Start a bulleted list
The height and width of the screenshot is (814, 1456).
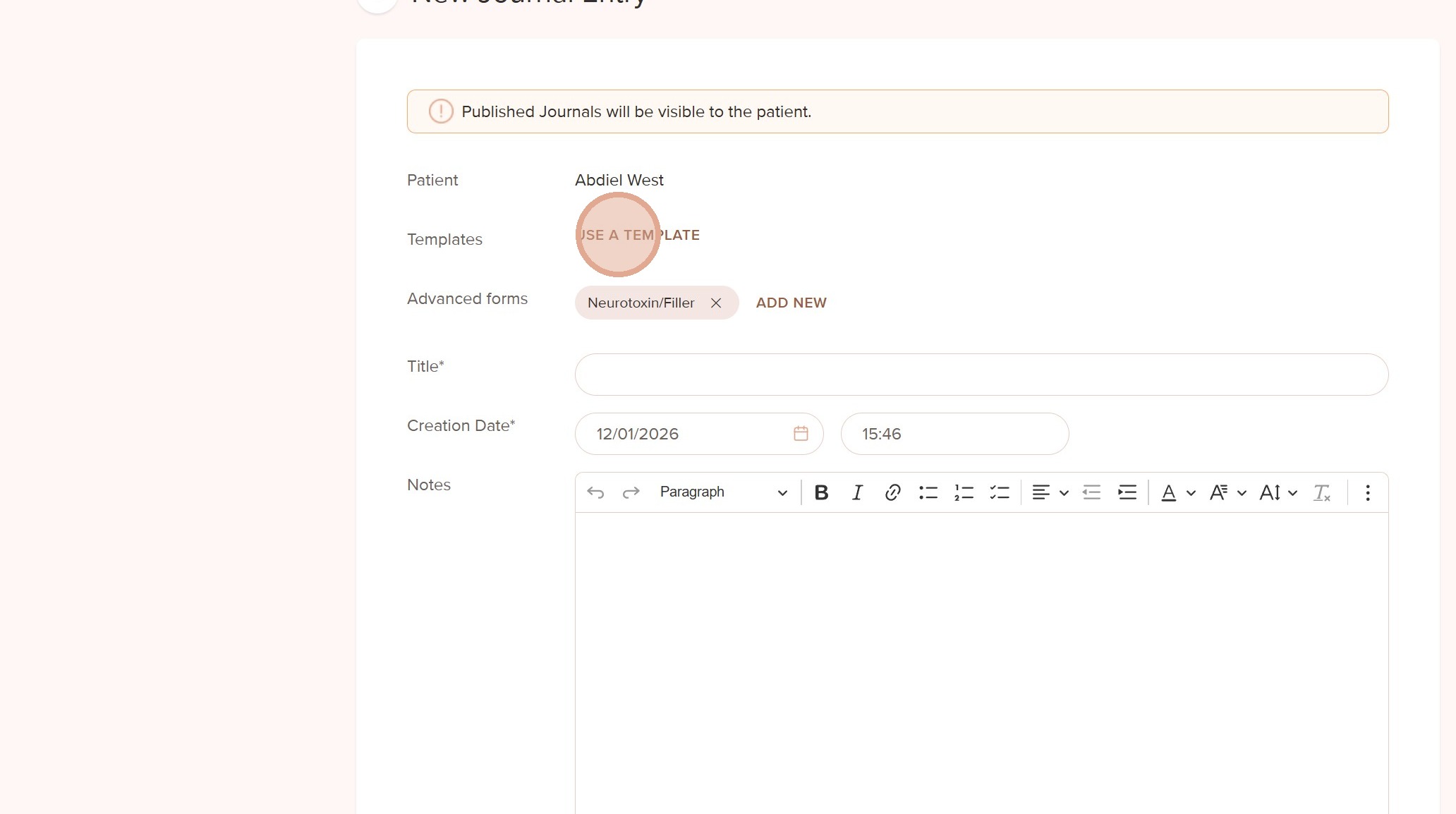point(928,492)
